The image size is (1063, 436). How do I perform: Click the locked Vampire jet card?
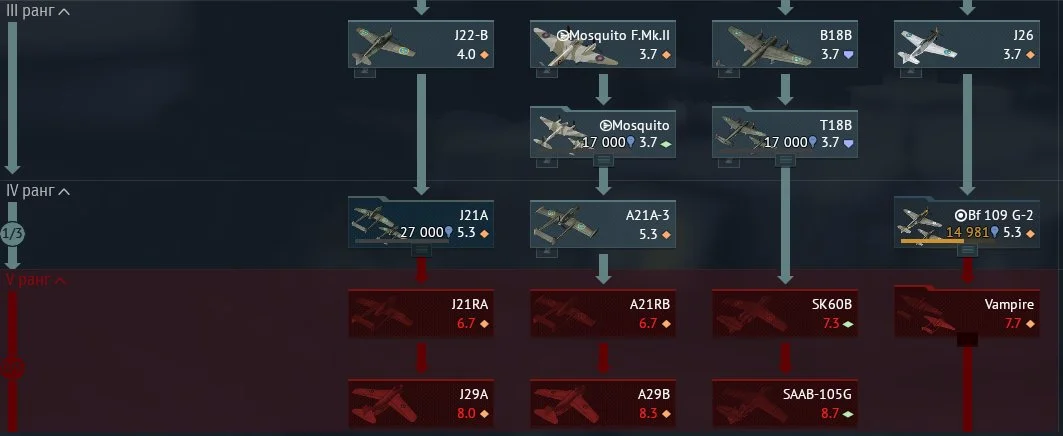pyautogui.click(x=966, y=312)
